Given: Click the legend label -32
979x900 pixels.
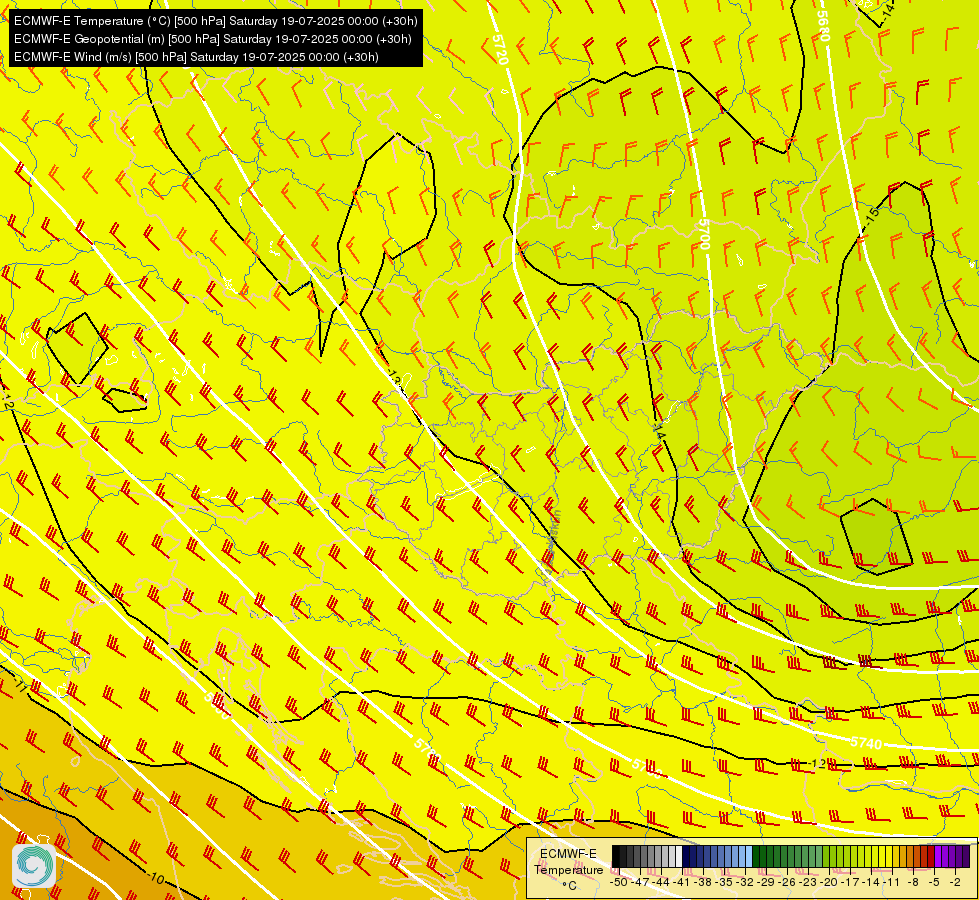Looking at the screenshot, I should [x=745, y=883].
